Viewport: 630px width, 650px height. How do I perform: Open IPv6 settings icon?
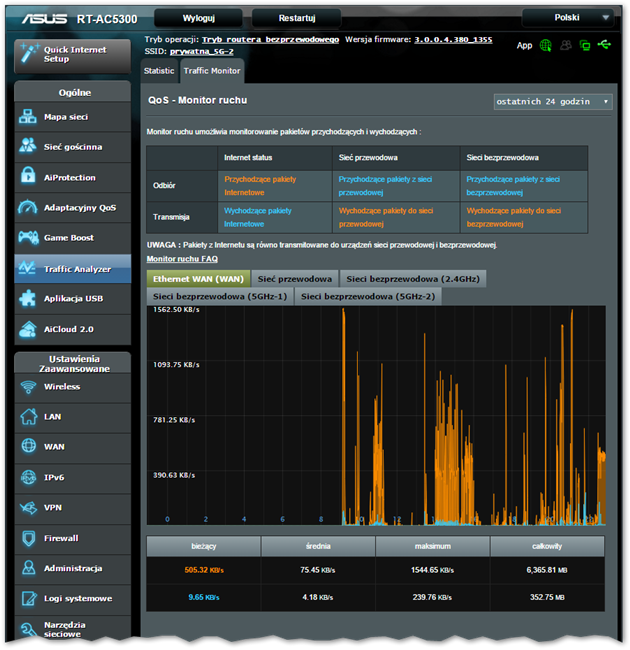tap(29, 477)
